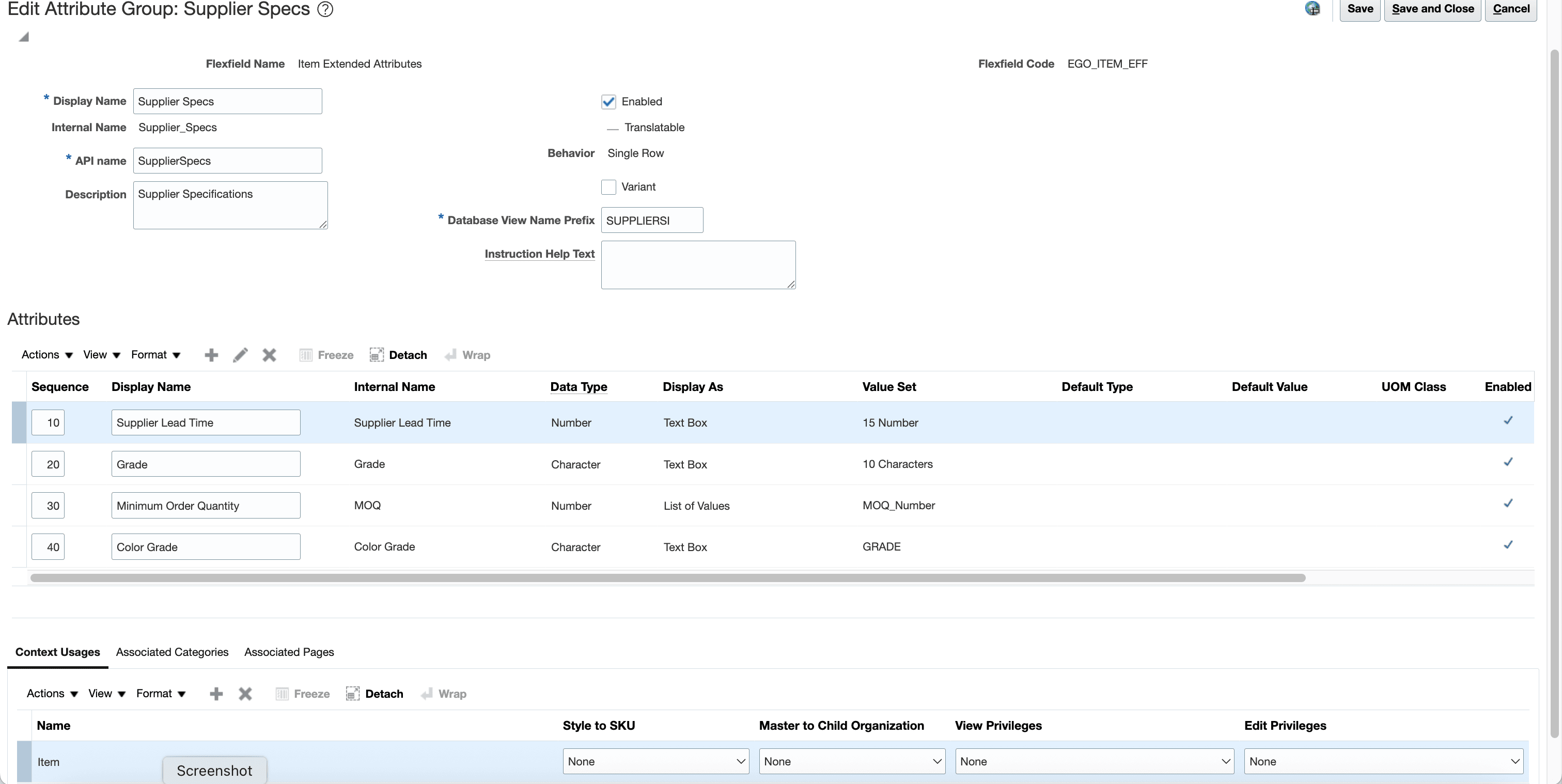
Task: Click Save and Close
Action: point(1433,9)
